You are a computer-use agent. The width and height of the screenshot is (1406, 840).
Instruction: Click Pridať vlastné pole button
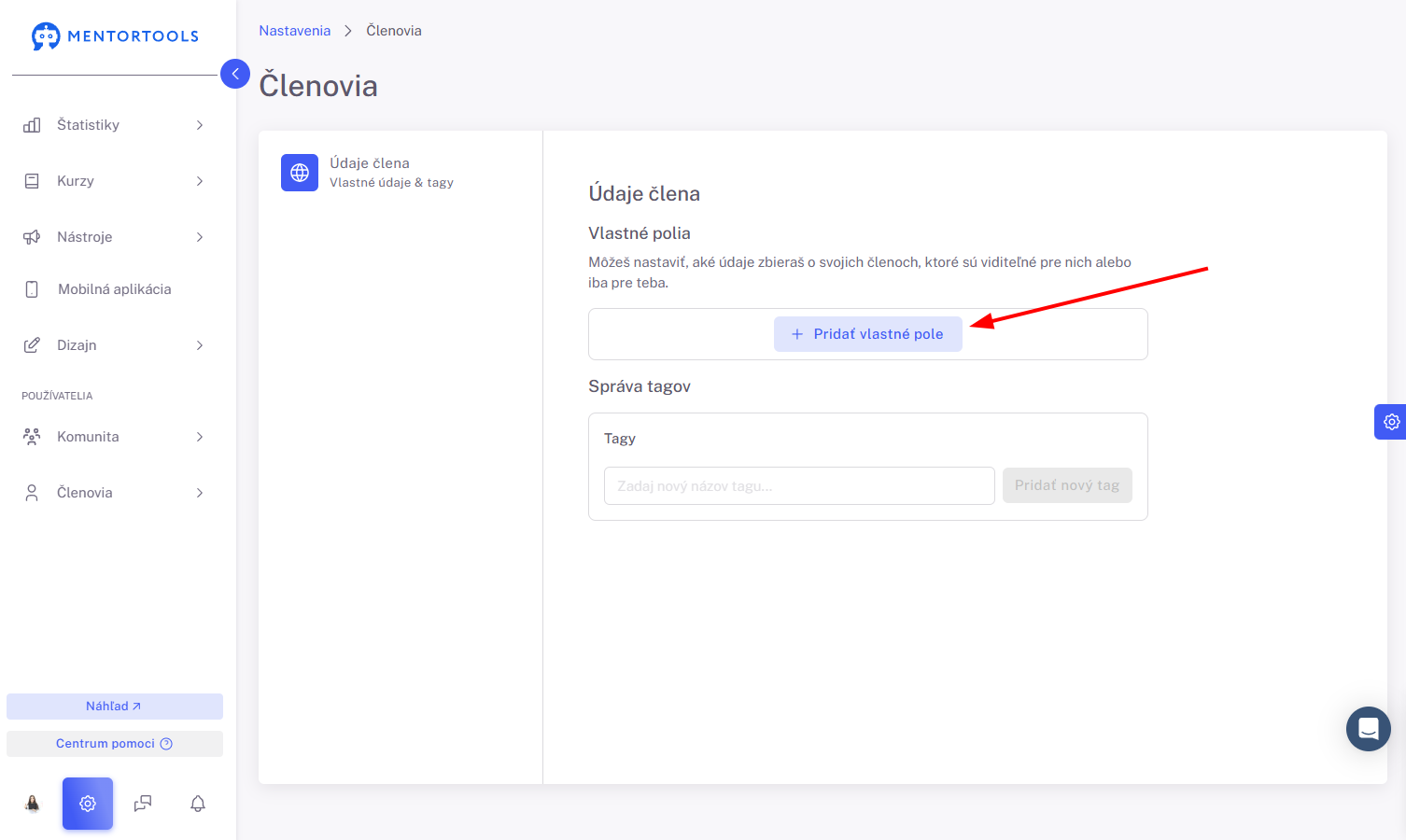click(868, 334)
